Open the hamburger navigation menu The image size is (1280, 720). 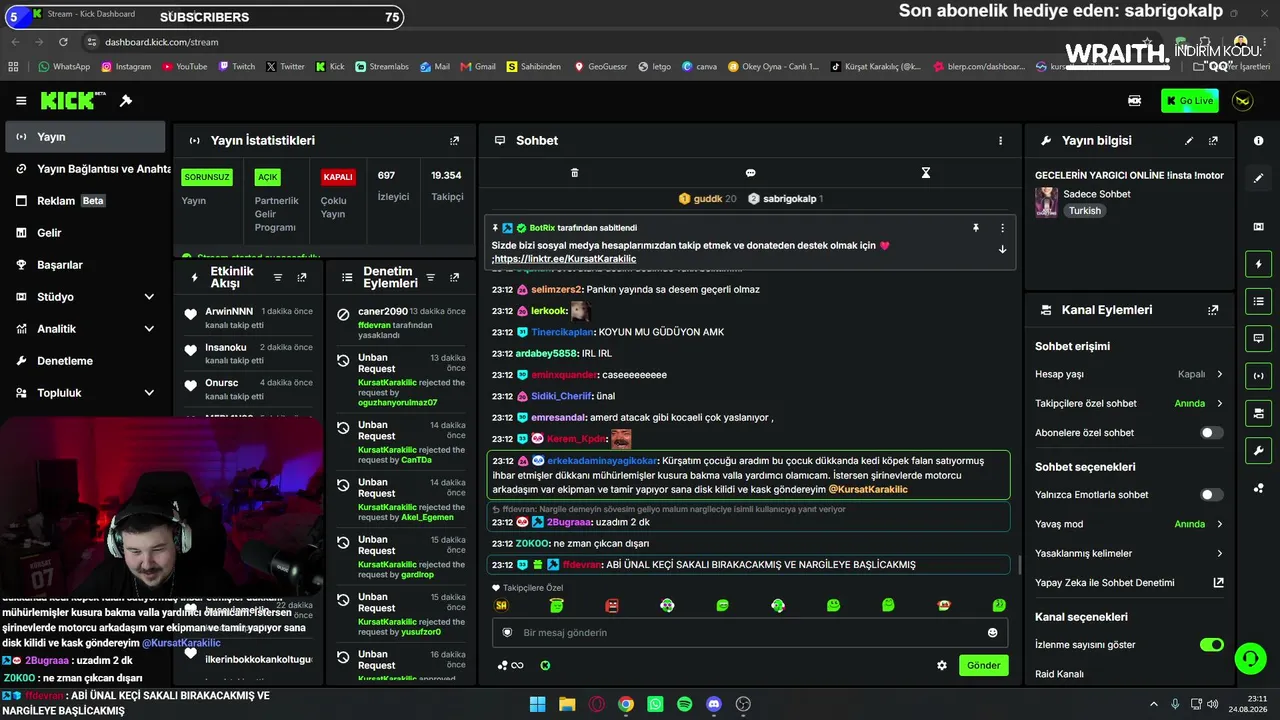pyautogui.click(x=21, y=101)
